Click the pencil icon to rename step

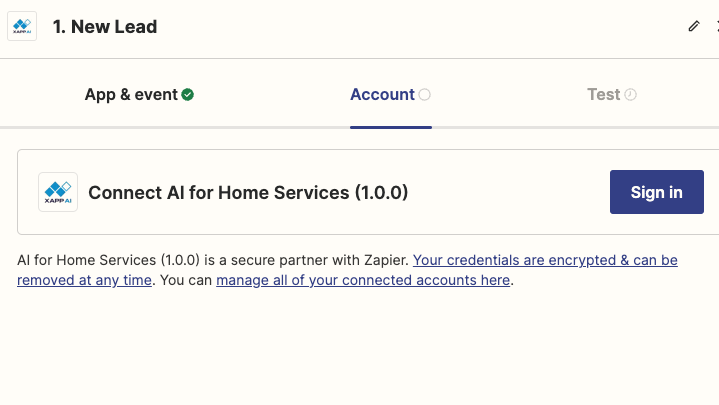coord(694,26)
